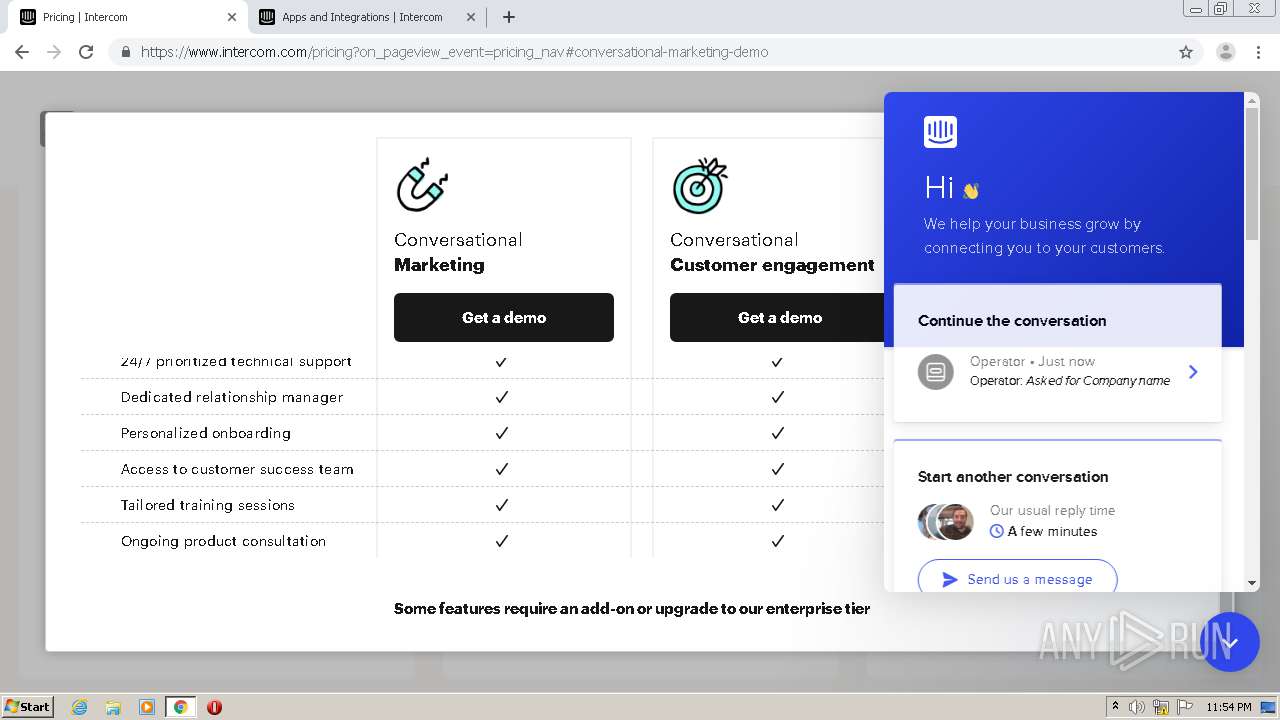Image resolution: width=1280 pixels, height=720 pixels.
Task: Click 'Some features require an add-on' note
Action: 632,608
